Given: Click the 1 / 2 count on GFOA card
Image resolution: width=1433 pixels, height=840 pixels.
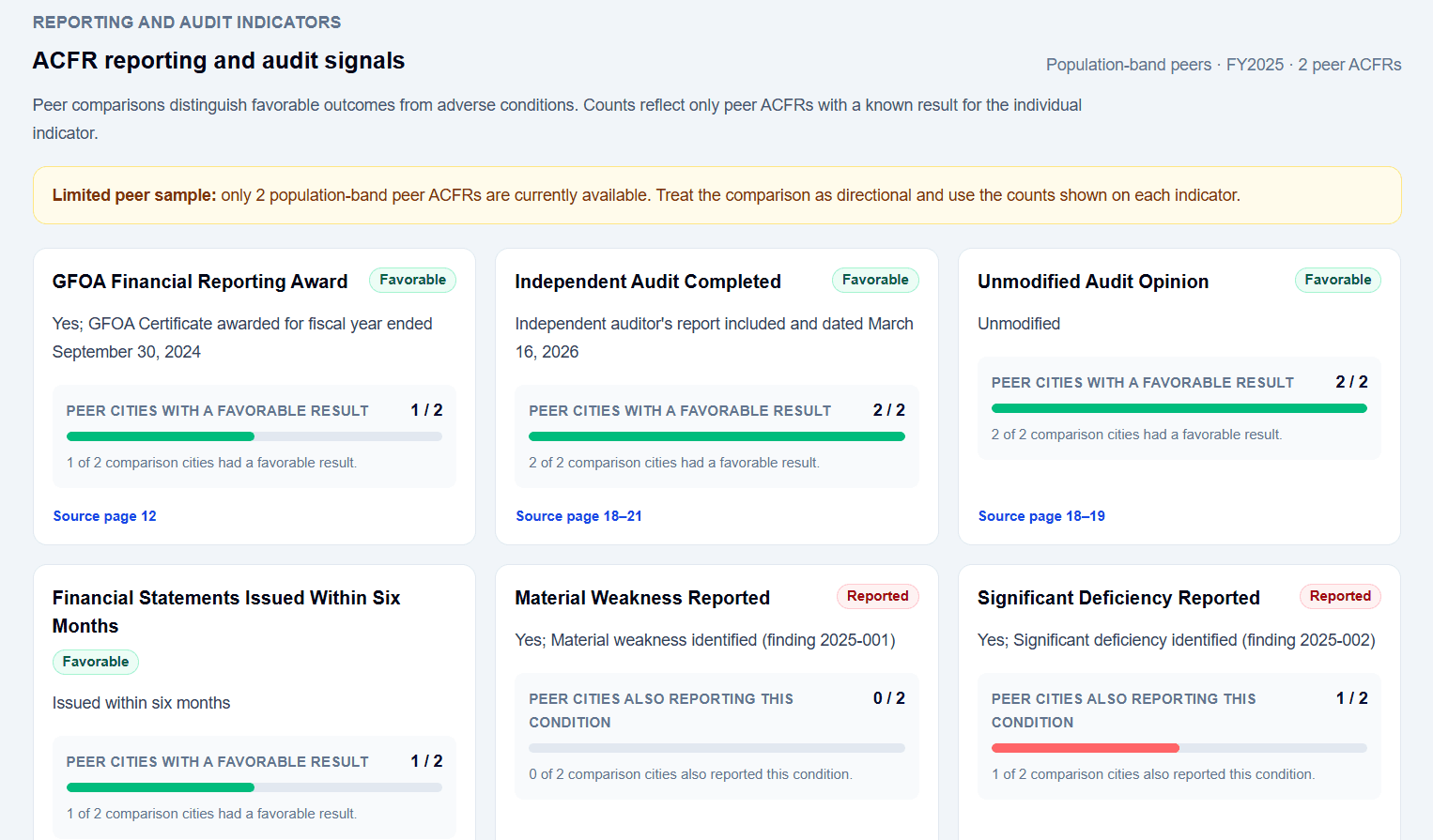Looking at the screenshot, I should click(x=426, y=410).
